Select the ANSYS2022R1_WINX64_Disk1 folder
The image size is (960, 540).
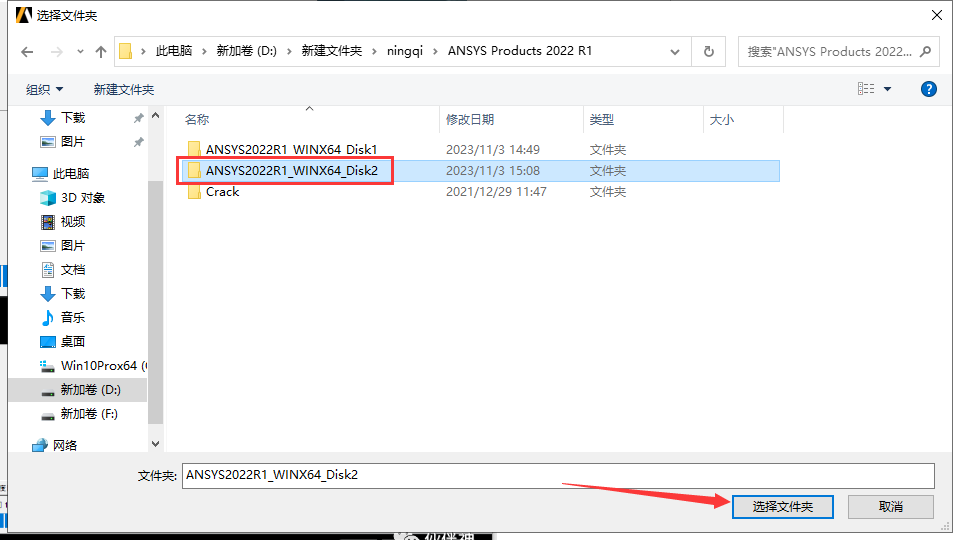(x=291, y=149)
